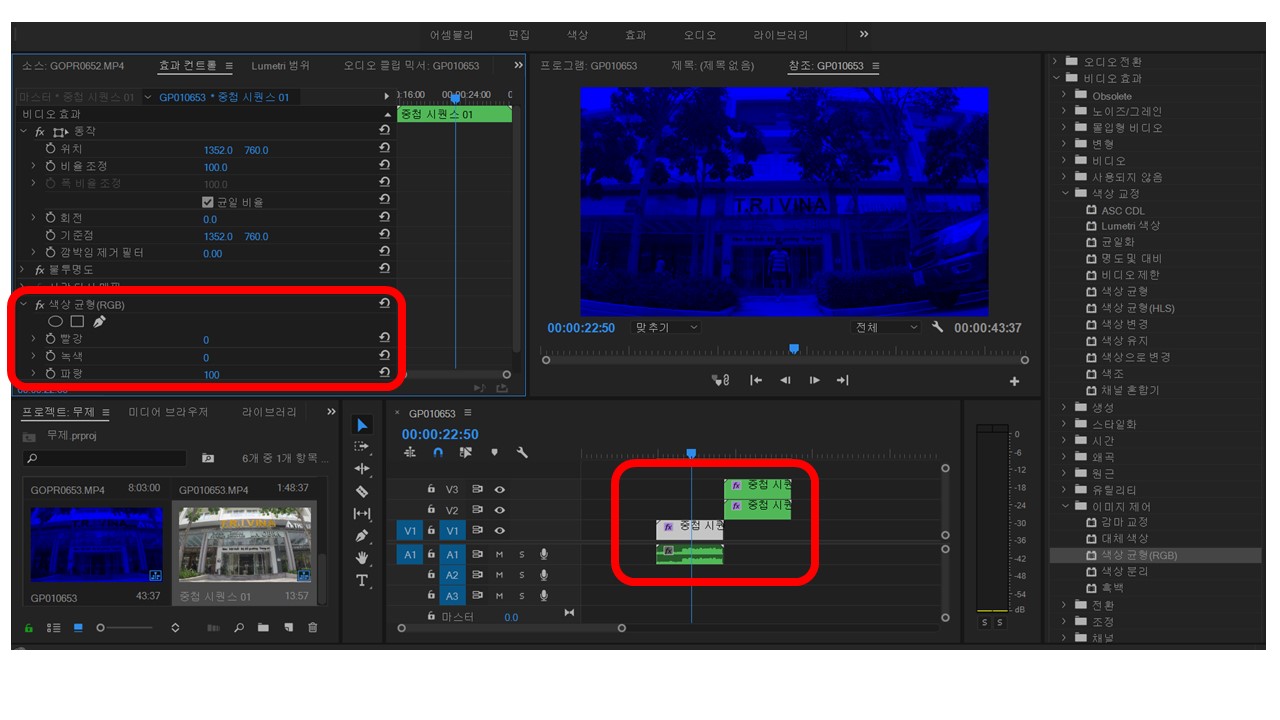The width and height of the screenshot is (1280, 720).
Task: Click the timeline playhead marker
Action: [x=691, y=454]
